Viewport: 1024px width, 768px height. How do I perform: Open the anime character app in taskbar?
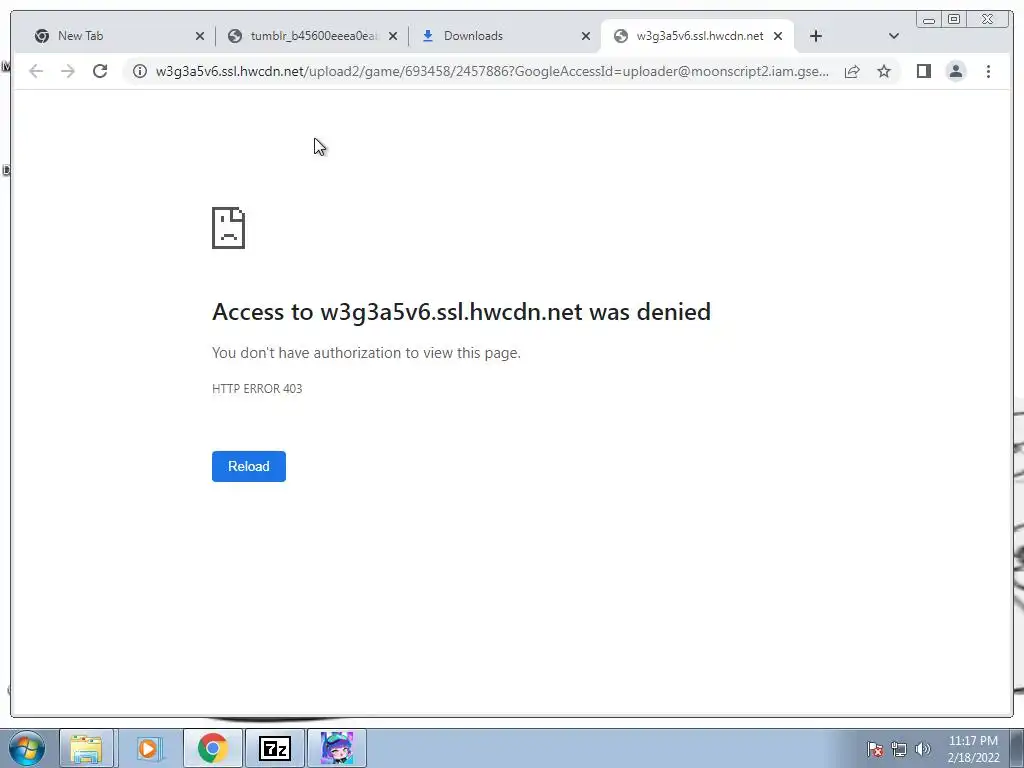[337, 748]
